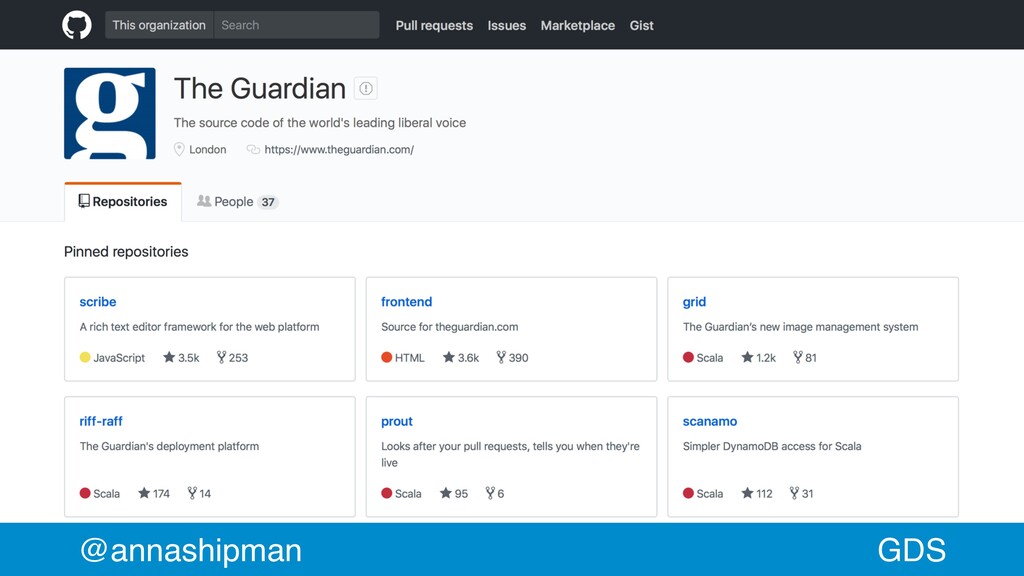Click the organization tagline about liberal voice
Viewport: 1024px width, 576px height.
tap(320, 123)
